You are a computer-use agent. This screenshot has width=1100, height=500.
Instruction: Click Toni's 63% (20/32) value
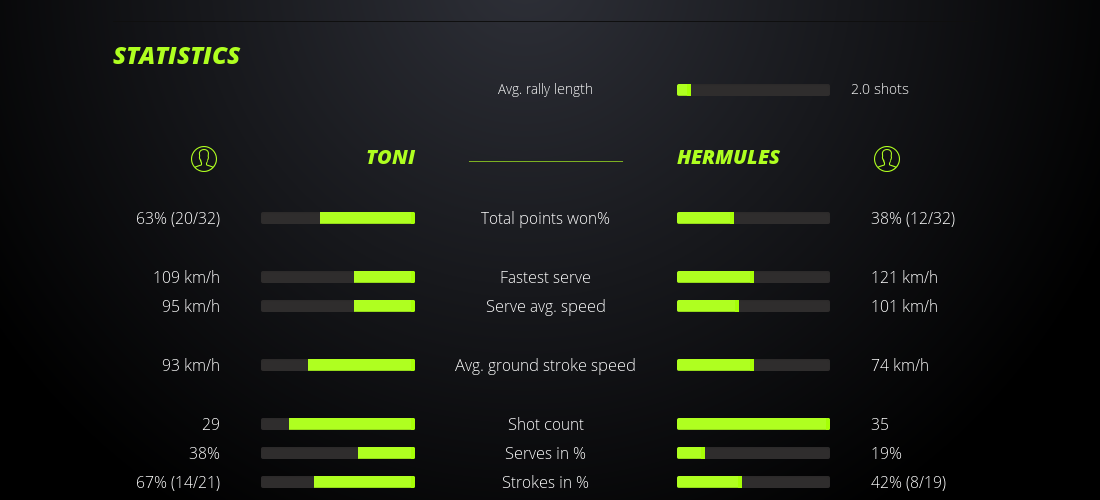(x=178, y=218)
